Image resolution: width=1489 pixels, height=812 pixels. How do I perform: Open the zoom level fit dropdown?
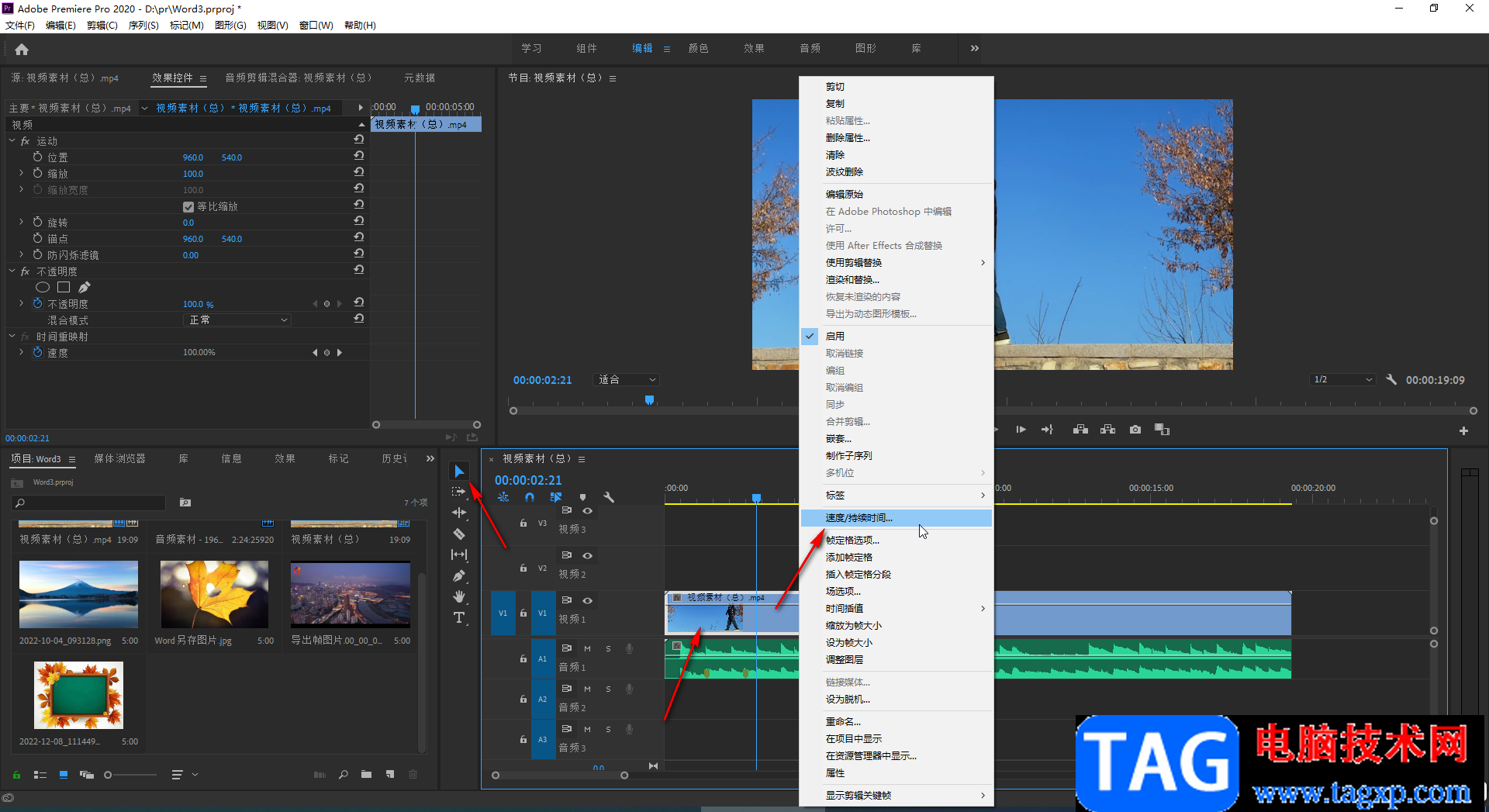point(627,380)
